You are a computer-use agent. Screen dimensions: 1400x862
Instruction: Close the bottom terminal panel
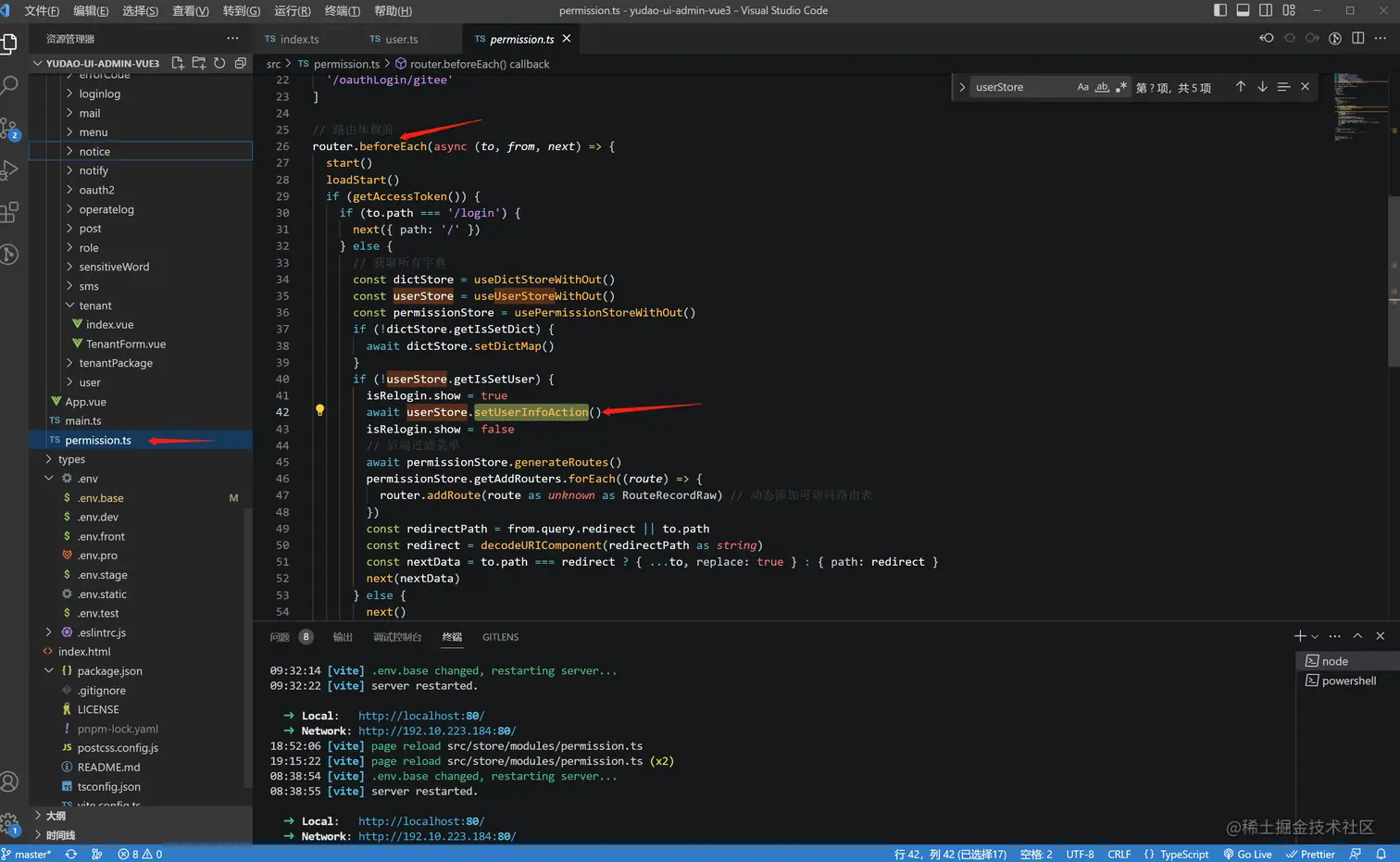click(1381, 636)
